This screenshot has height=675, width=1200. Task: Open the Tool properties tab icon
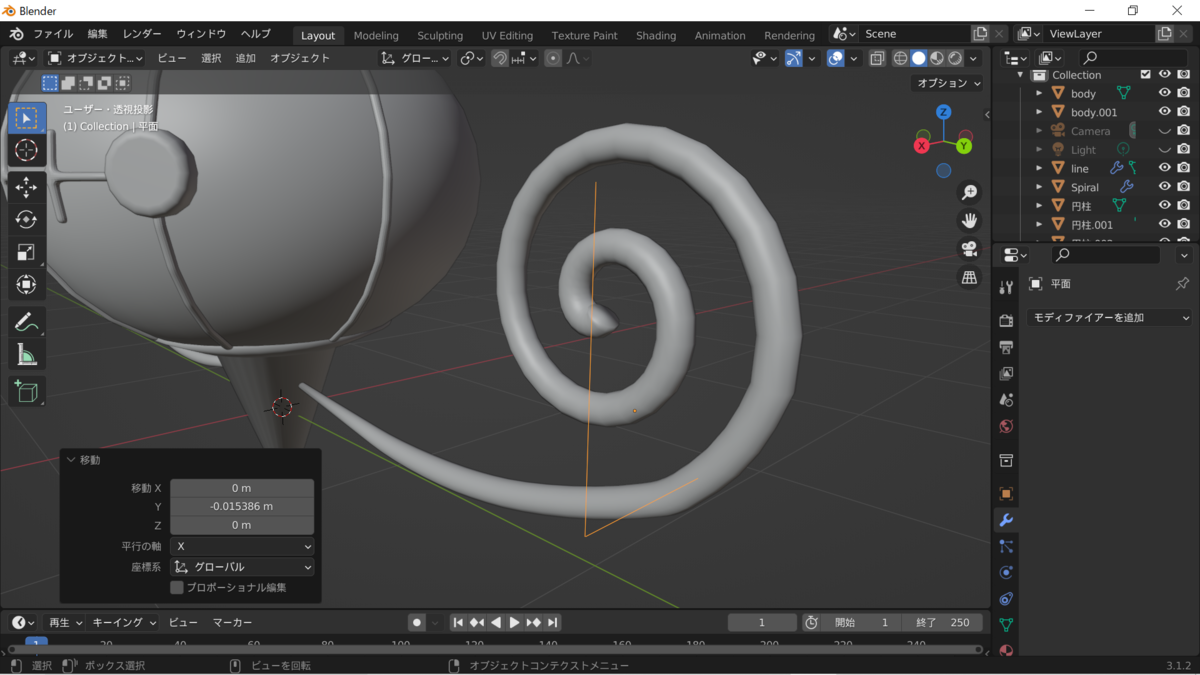[1006, 288]
